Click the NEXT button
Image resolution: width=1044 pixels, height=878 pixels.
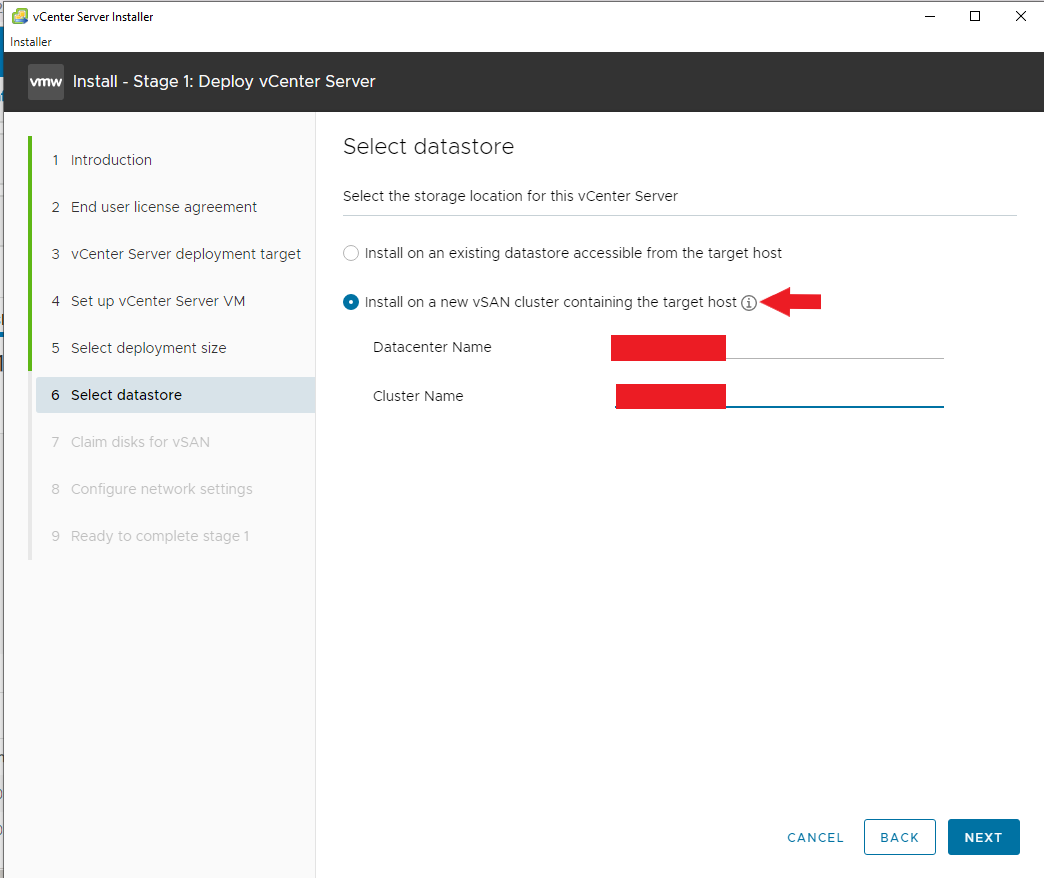983,837
